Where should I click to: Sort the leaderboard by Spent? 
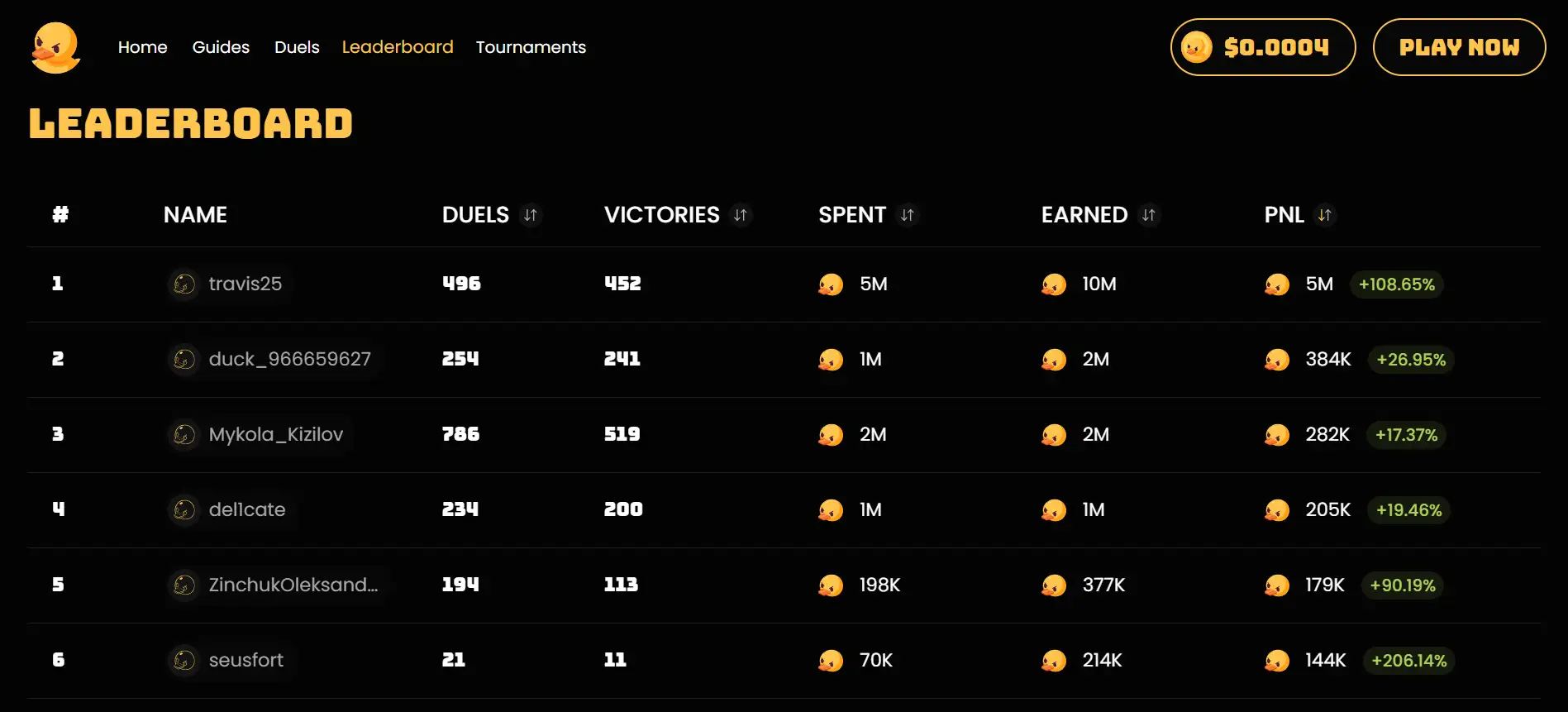pyautogui.click(x=908, y=215)
